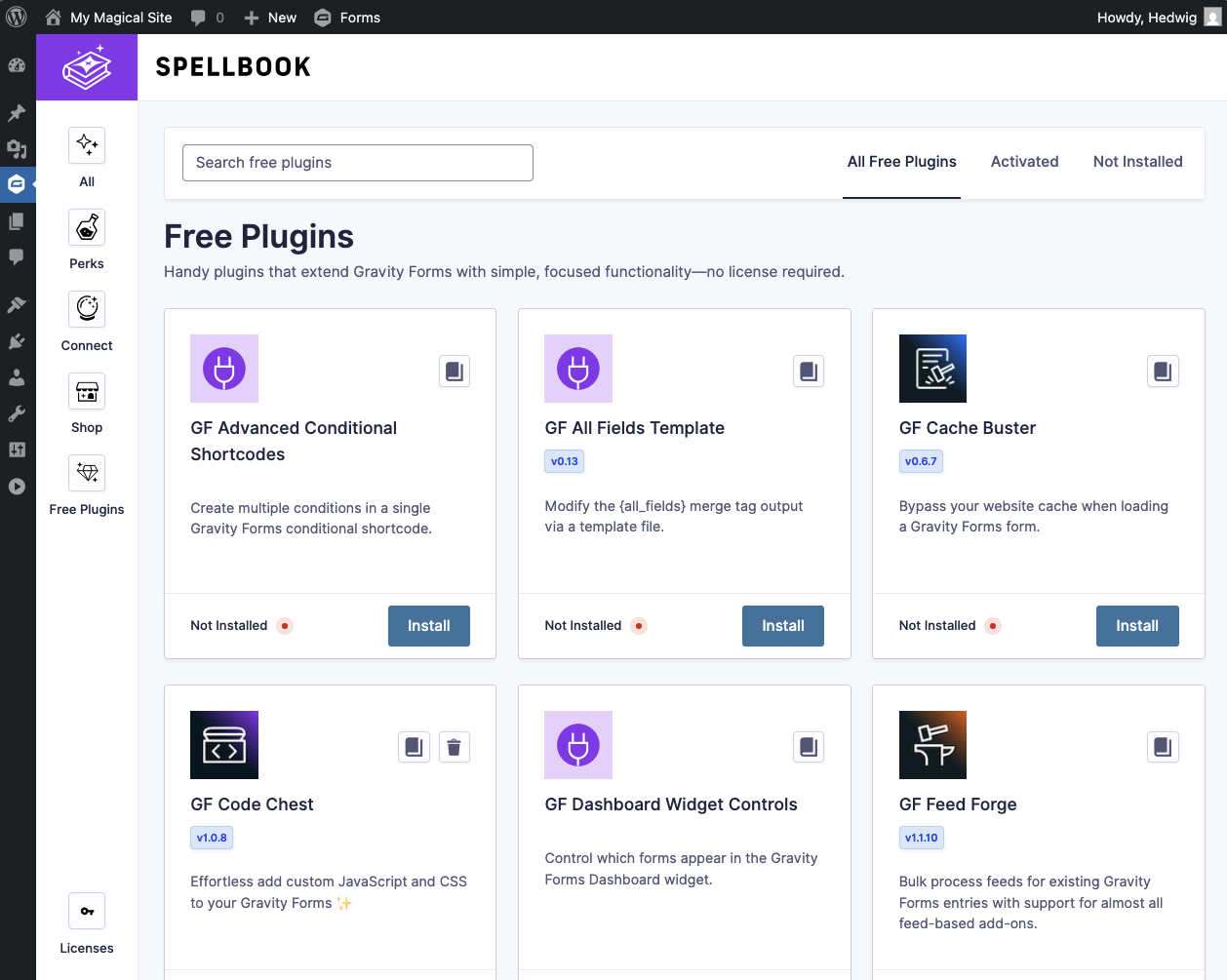Viewport: 1227px width, 980px height.
Task: Click the Licenses key icon
Action: (86, 910)
